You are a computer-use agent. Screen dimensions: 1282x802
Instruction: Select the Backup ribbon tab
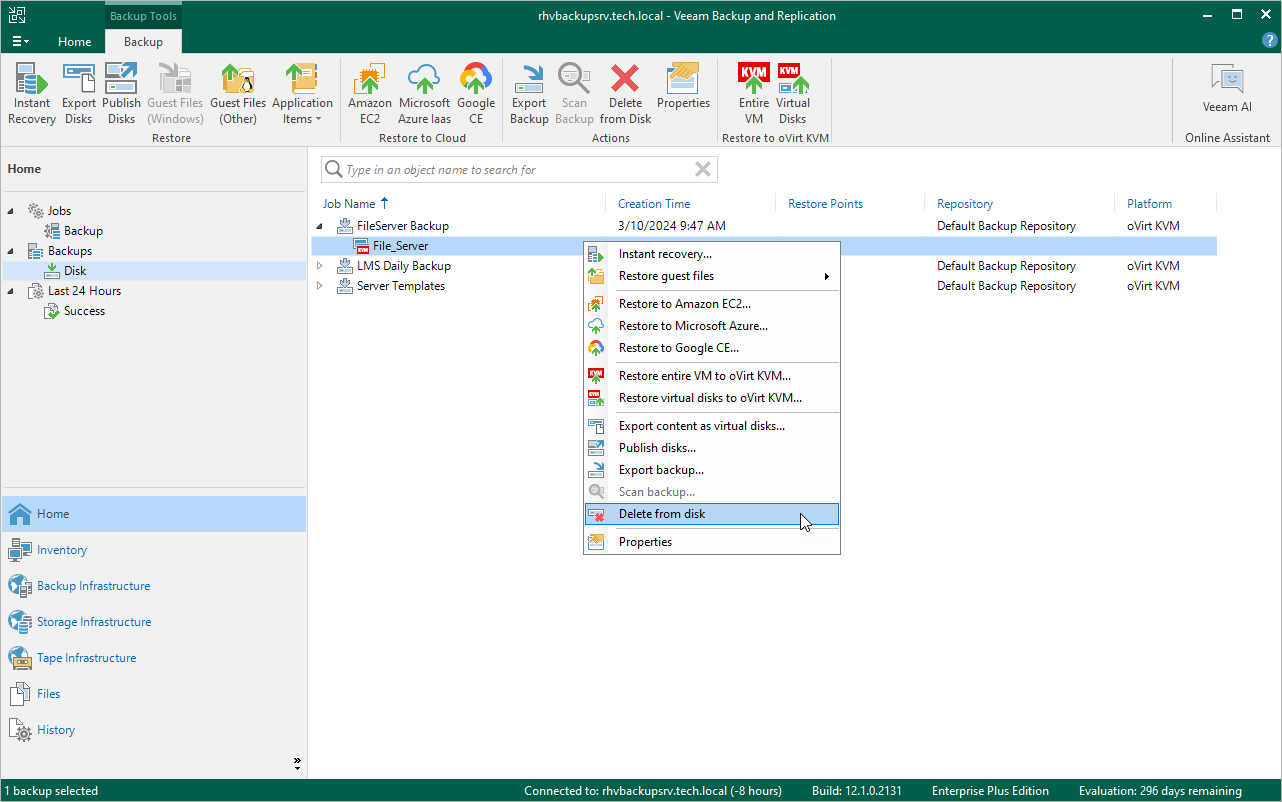click(143, 42)
